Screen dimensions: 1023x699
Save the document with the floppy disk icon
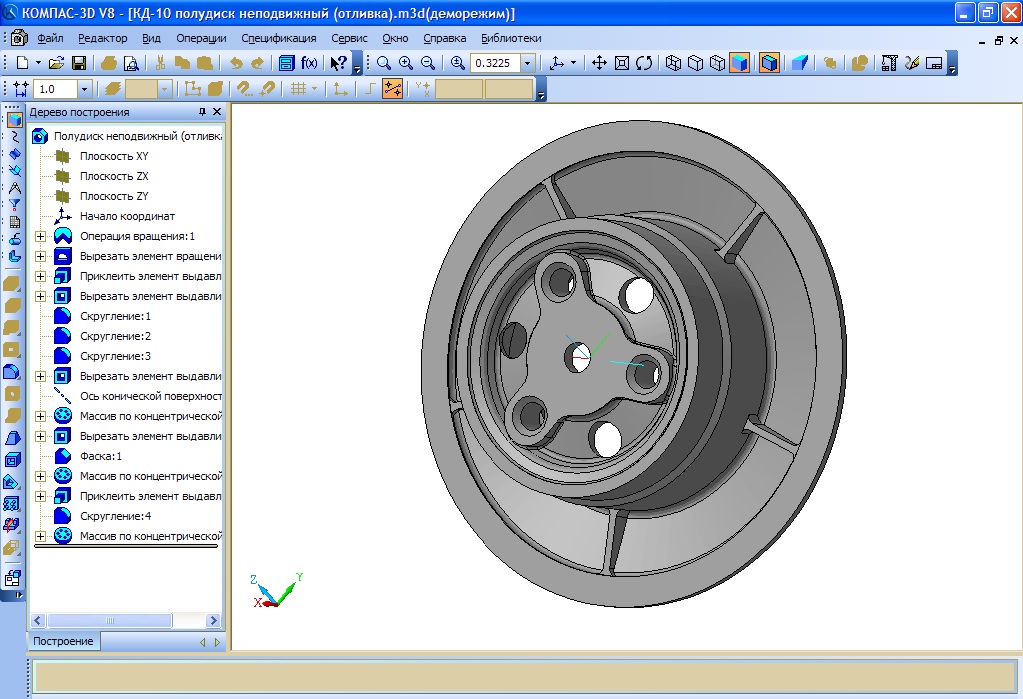(x=78, y=63)
